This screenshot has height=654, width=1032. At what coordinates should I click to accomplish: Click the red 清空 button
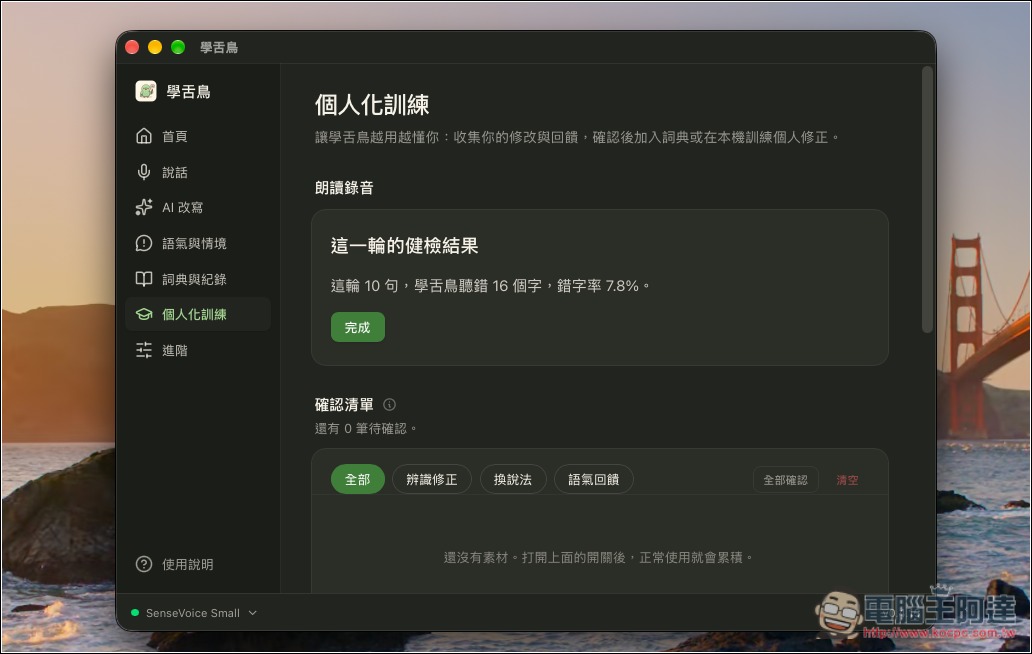[x=847, y=480]
